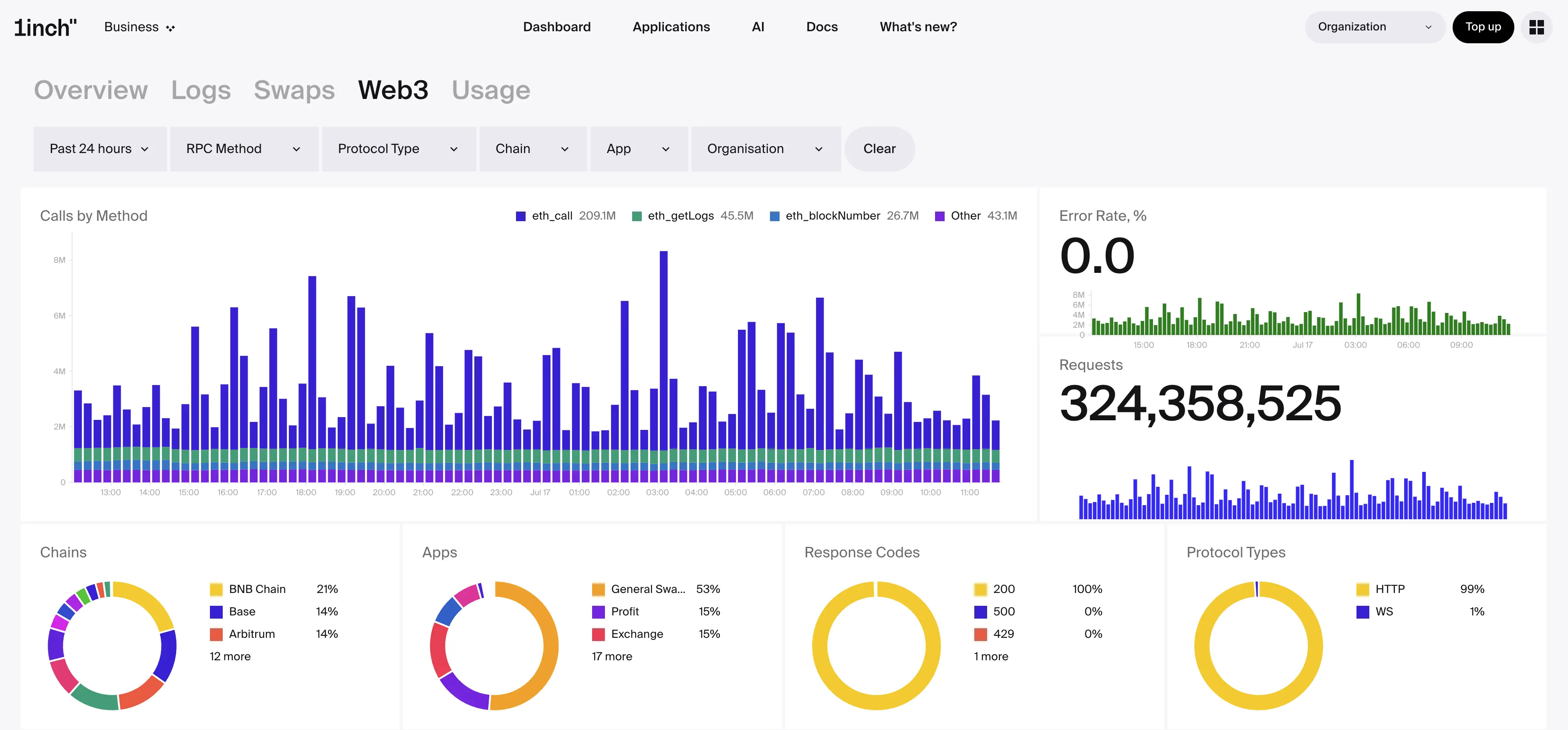Click the Jul 17 axis label on main chart
Viewport: 1568px width, 730px height.
tap(540, 492)
